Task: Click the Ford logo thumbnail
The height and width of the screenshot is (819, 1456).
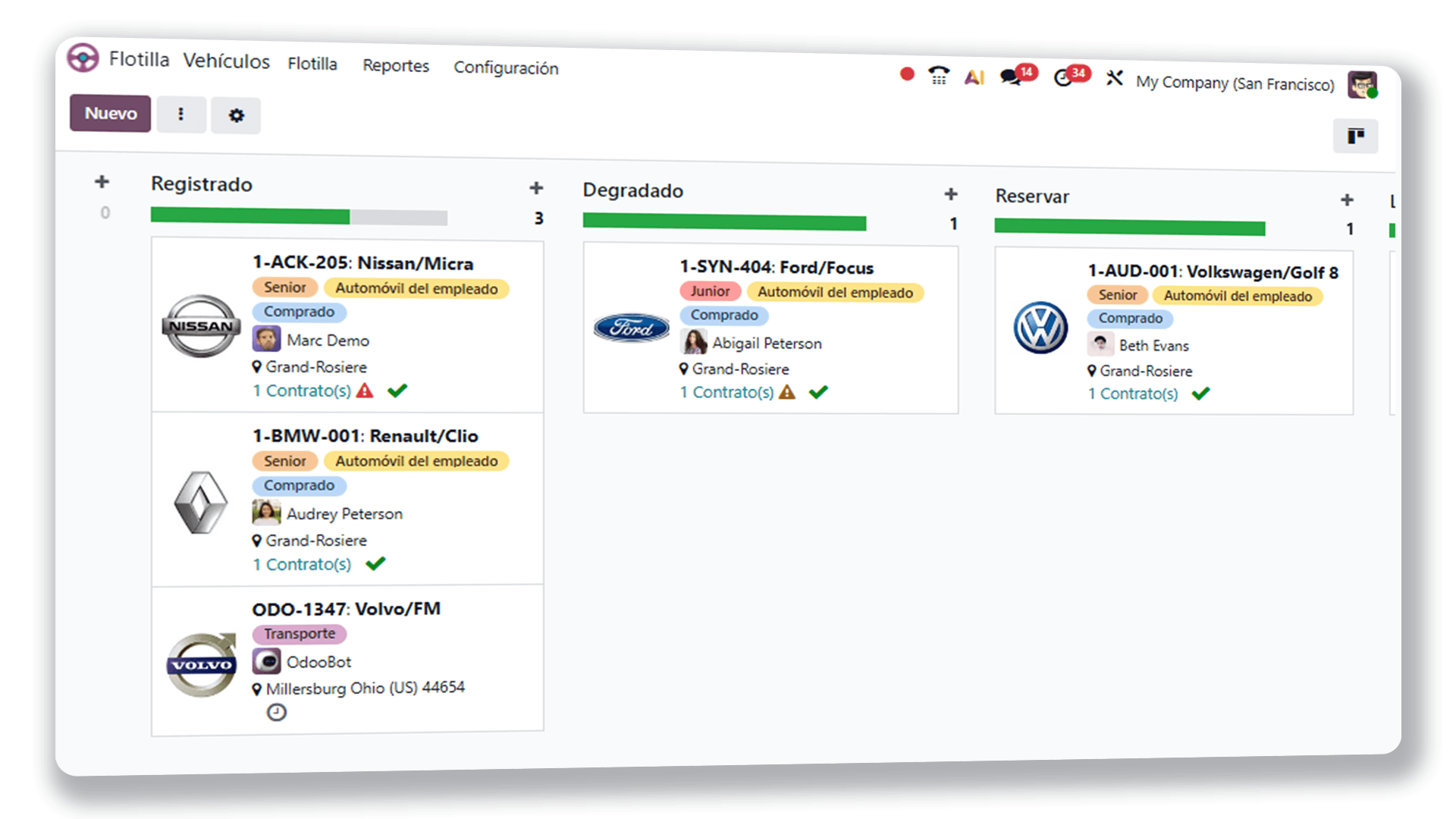Action: pyautogui.click(x=631, y=328)
